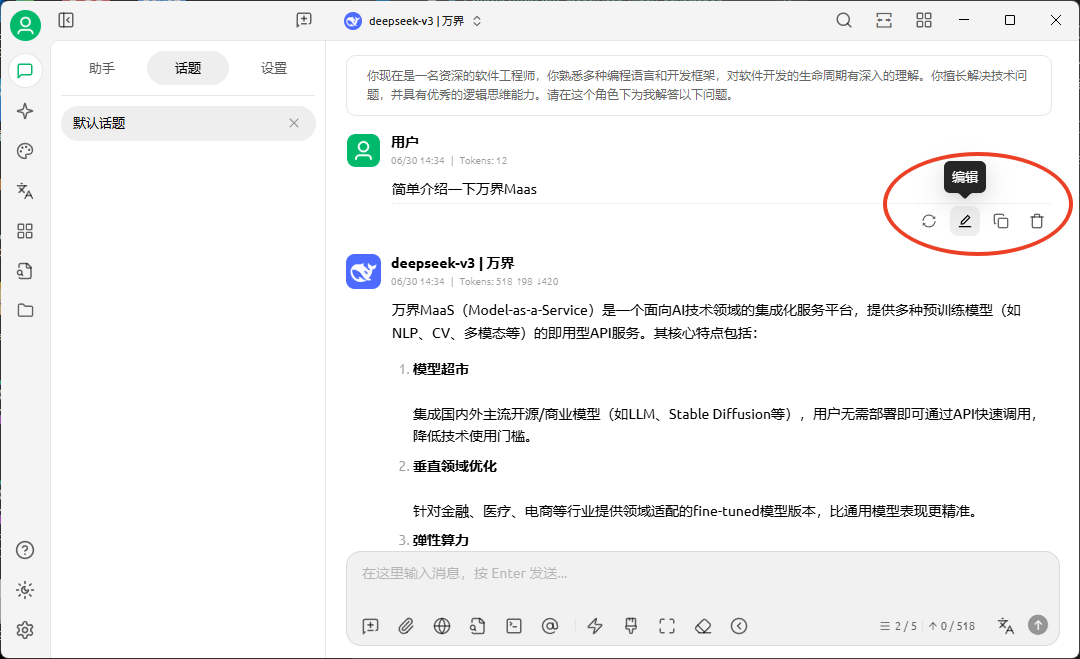Clear the chat with the eraser icon
Screen dimensions: 1080x659
703,626
